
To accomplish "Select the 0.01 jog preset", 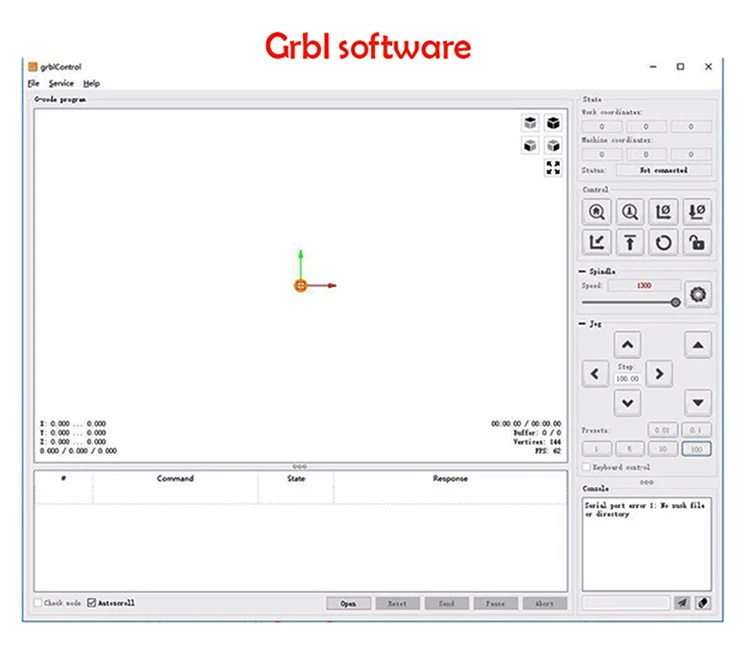I will [663, 430].
